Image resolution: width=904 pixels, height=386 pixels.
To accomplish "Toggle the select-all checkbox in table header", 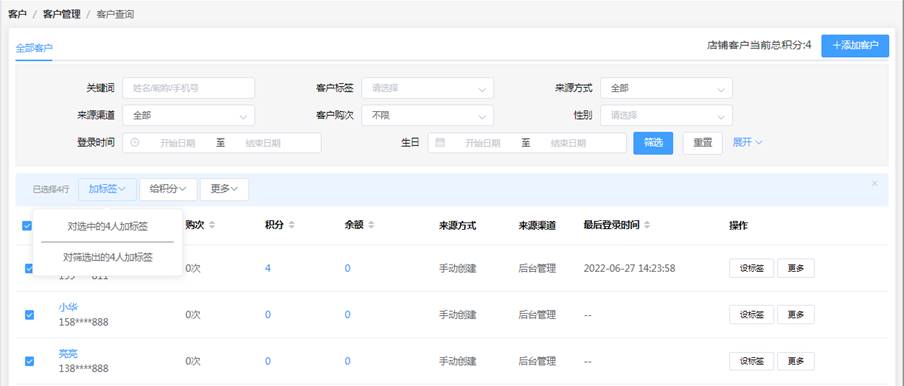I will [27, 226].
